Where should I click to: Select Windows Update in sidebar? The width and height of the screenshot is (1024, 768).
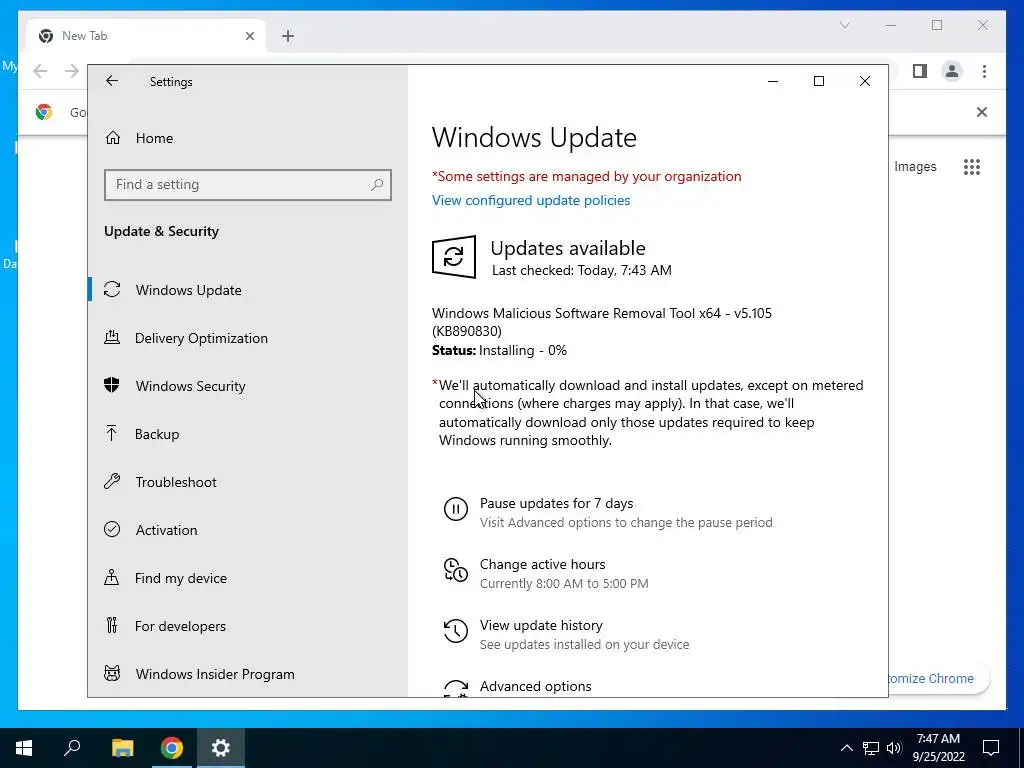pyautogui.click(x=188, y=290)
